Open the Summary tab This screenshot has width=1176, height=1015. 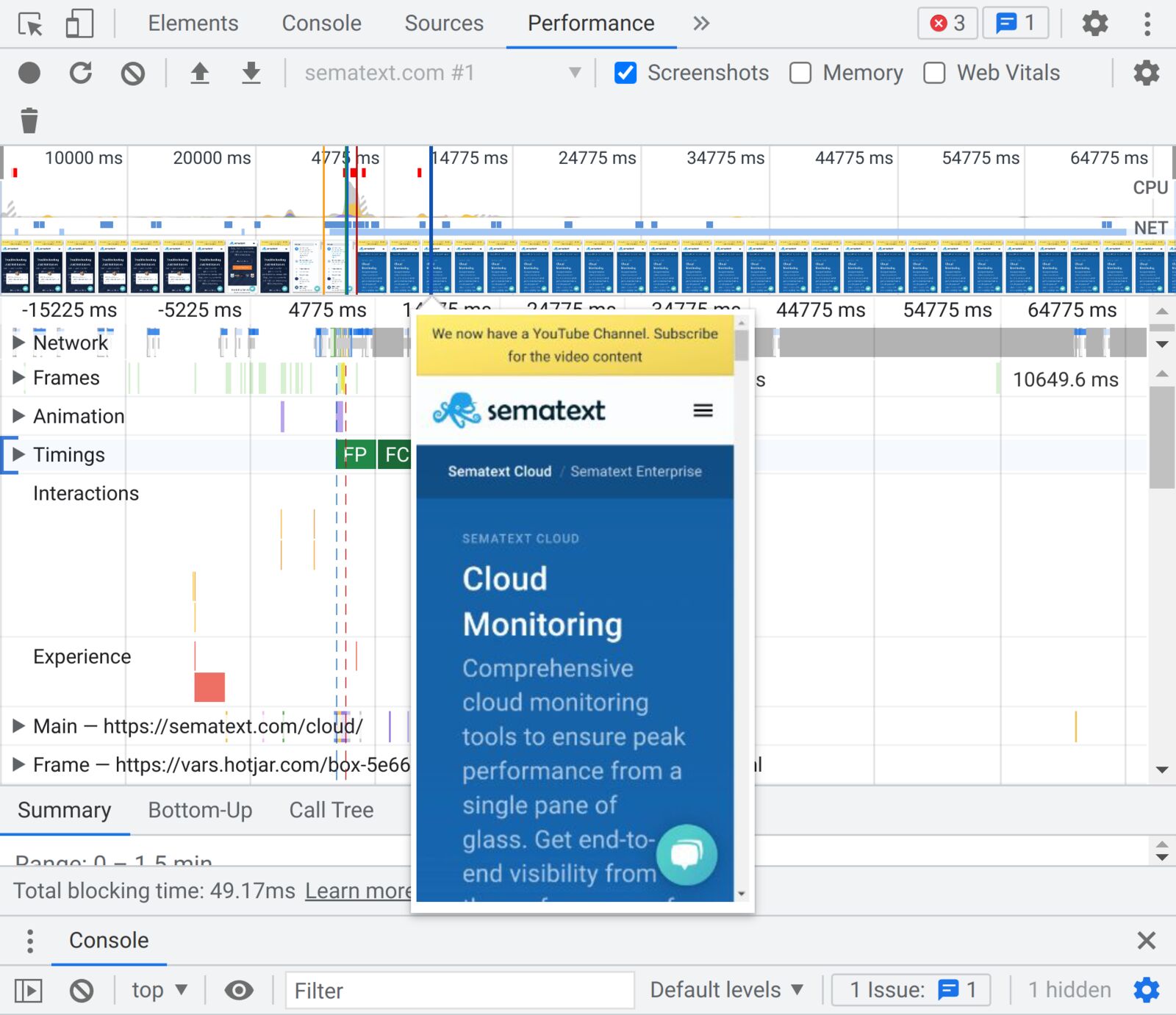[65, 810]
